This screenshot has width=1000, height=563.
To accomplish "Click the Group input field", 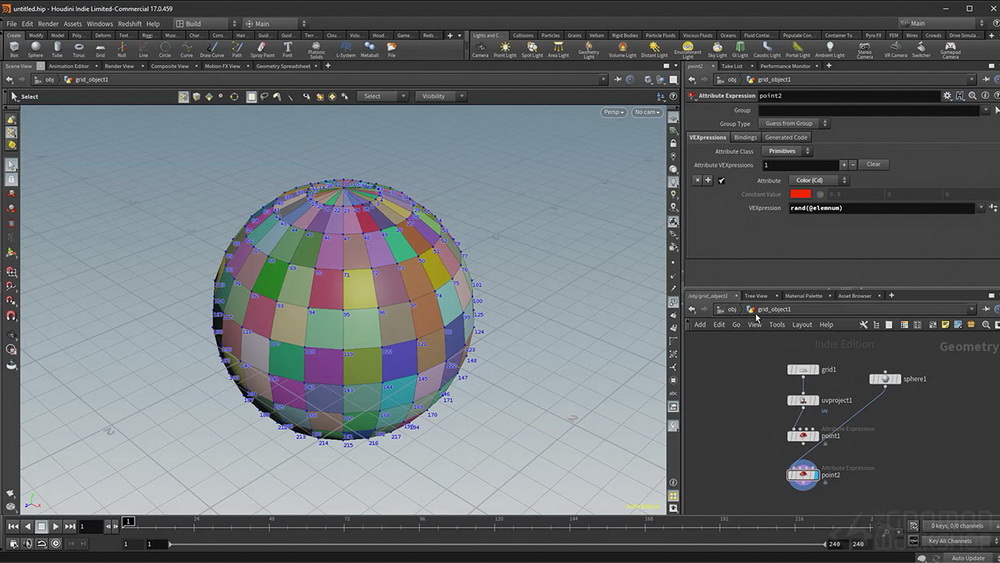I will point(869,110).
